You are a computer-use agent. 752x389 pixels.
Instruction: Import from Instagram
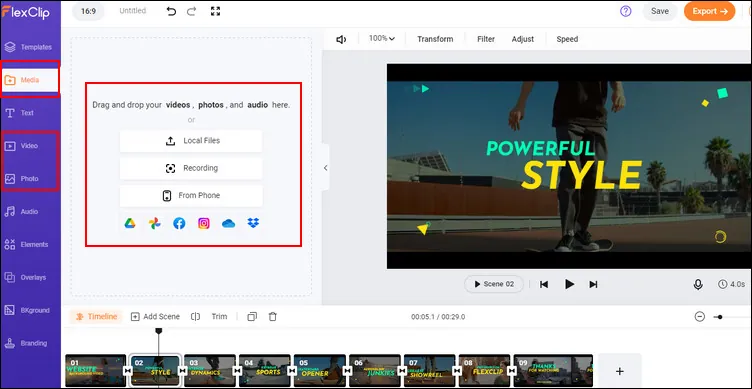pos(204,223)
